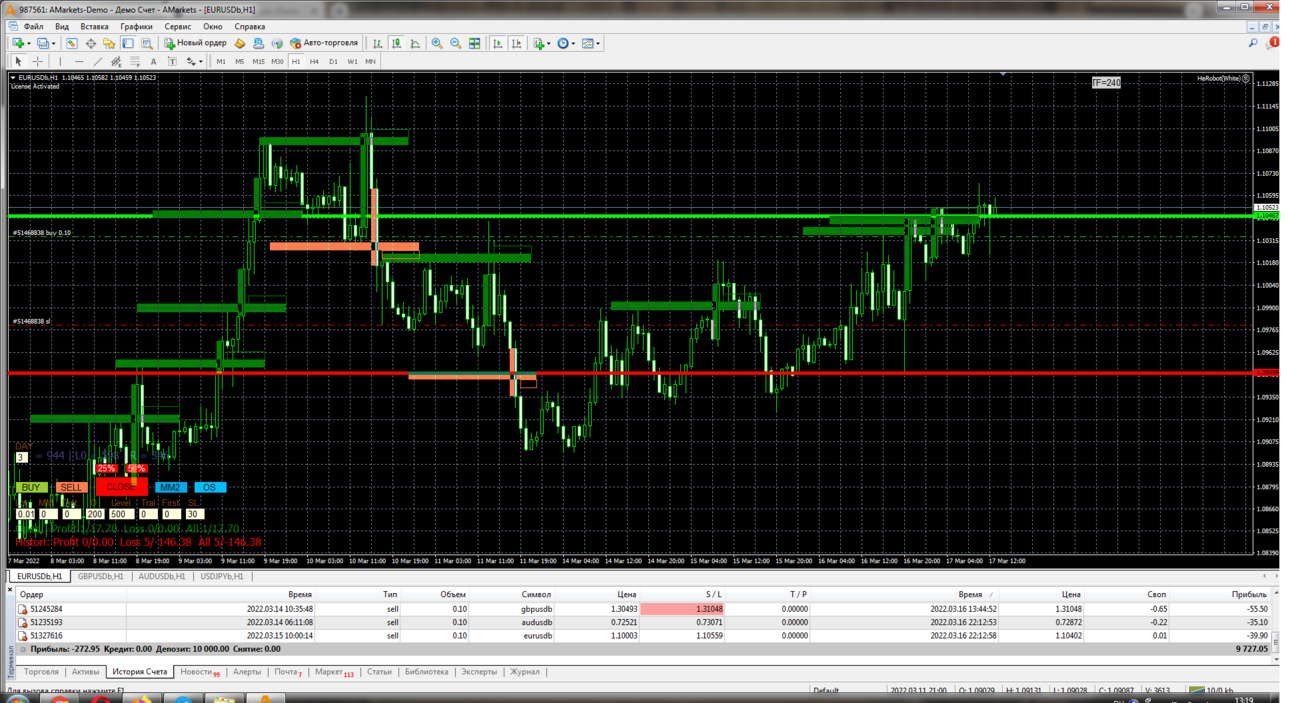Click the DAY input field showing 3
Viewport: 1290px width, 703px height.
pos(21,457)
